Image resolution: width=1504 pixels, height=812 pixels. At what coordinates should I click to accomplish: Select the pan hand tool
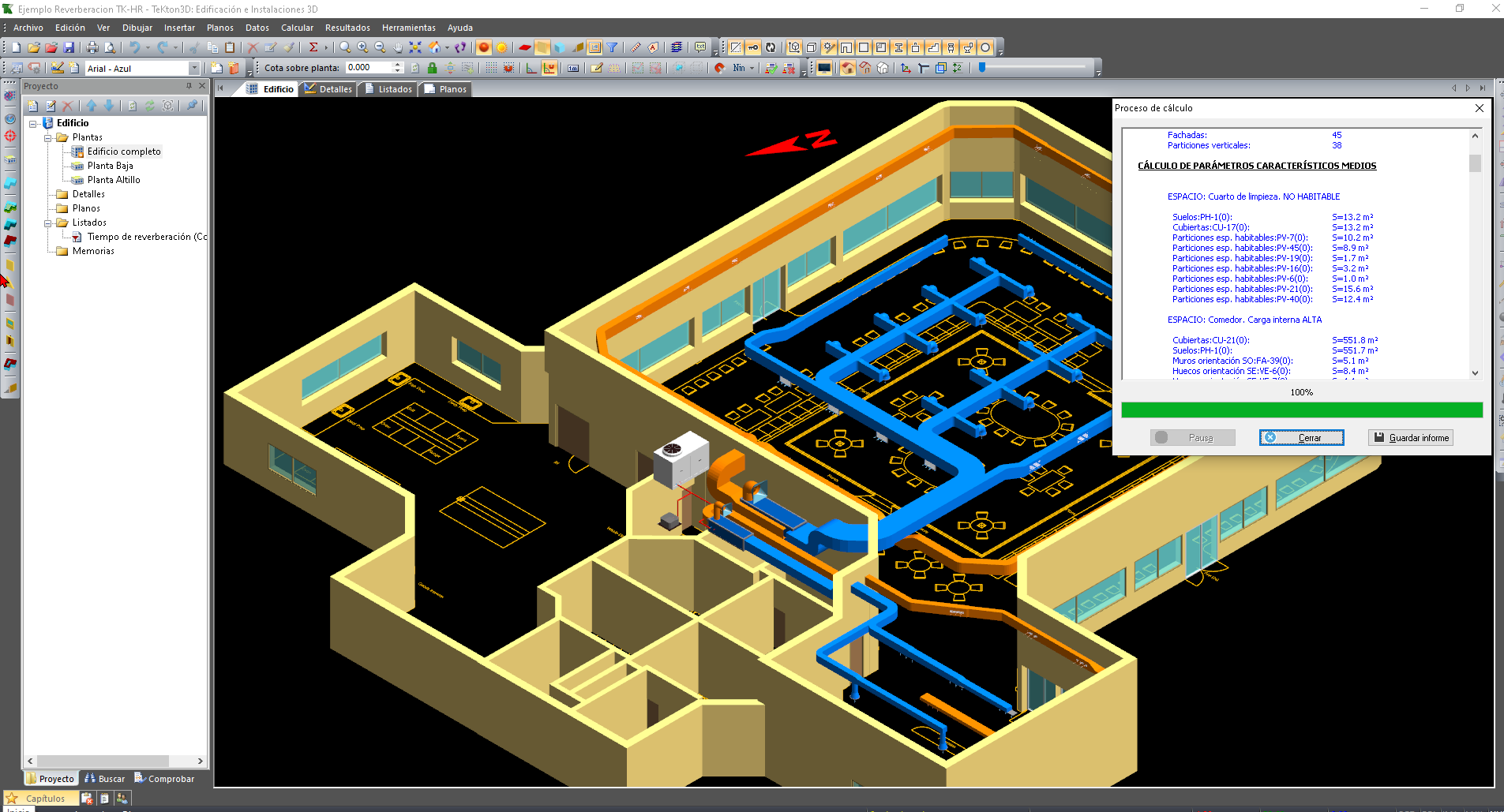click(x=398, y=47)
